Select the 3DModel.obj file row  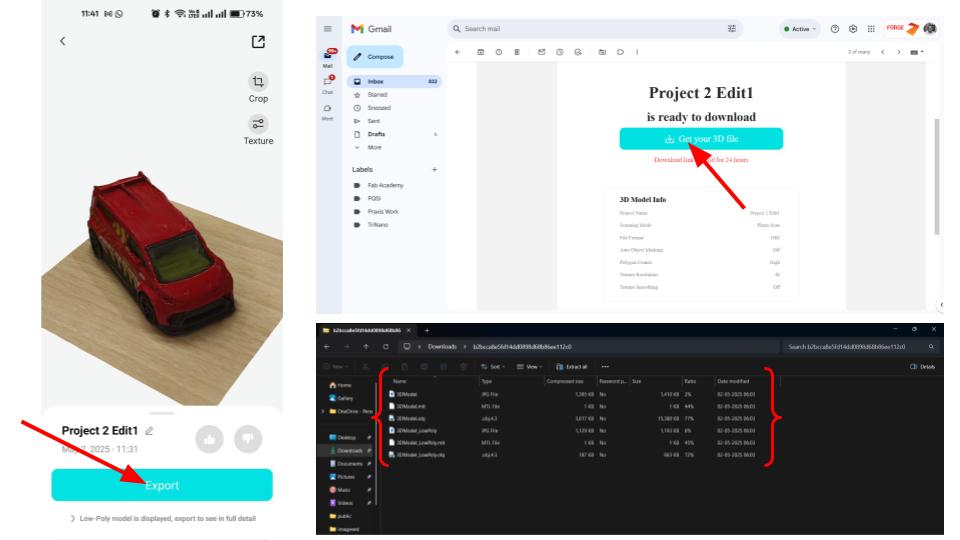click(x=574, y=419)
